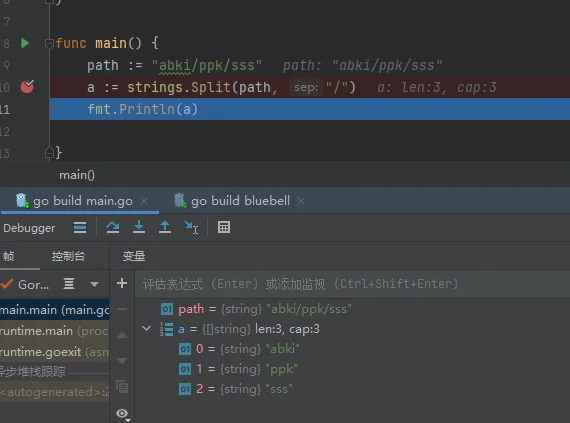Click the copy icon in variables sidebar
The image size is (570, 423).
122,387
